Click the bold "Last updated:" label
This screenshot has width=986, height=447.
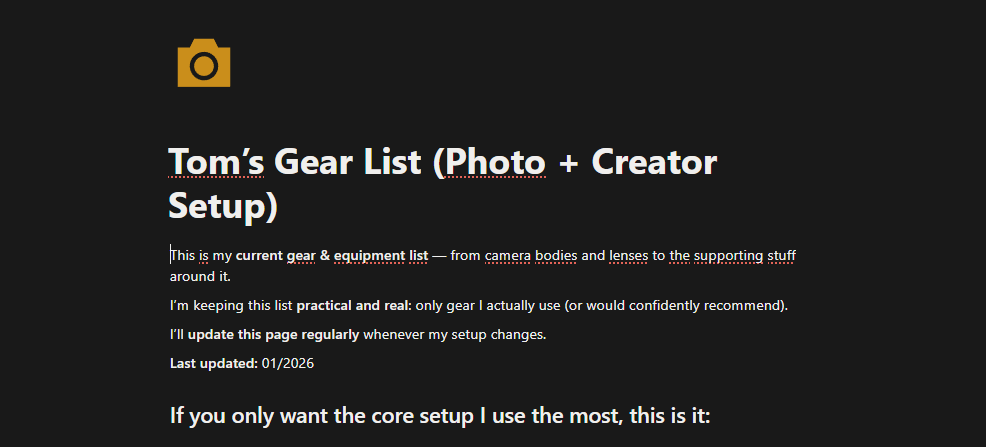214,363
